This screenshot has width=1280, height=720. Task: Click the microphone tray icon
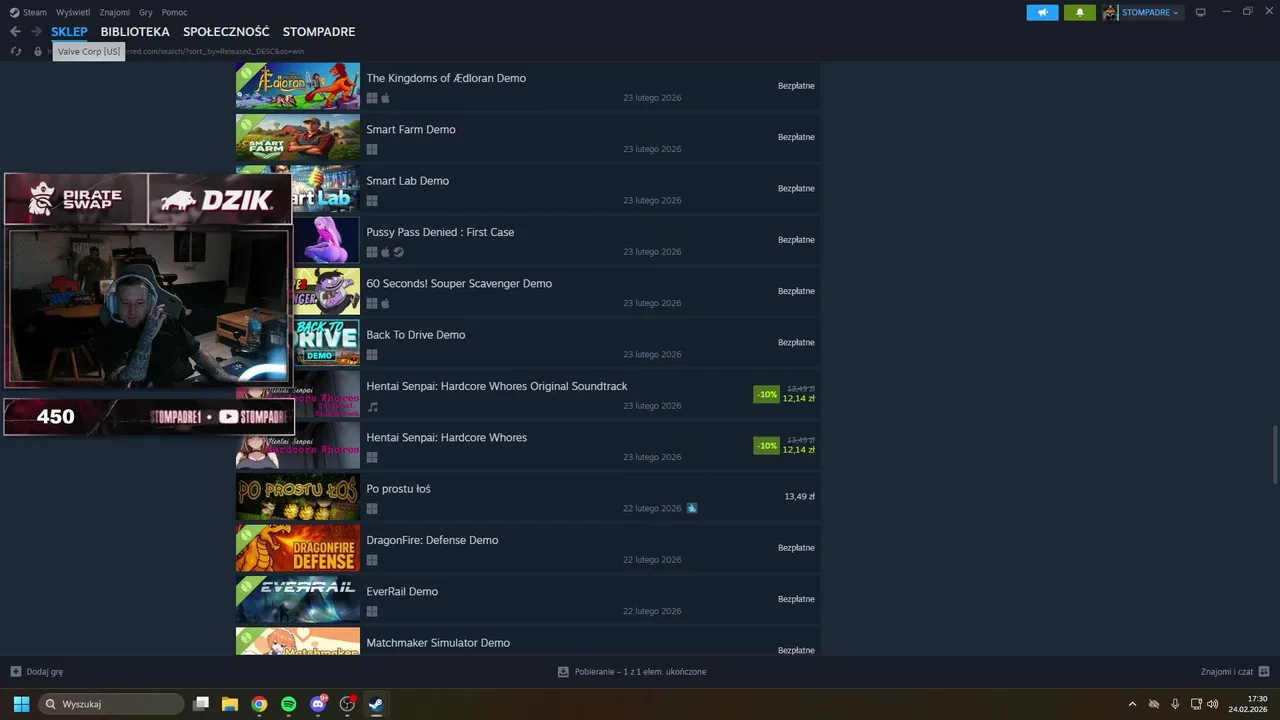point(1175,704)
